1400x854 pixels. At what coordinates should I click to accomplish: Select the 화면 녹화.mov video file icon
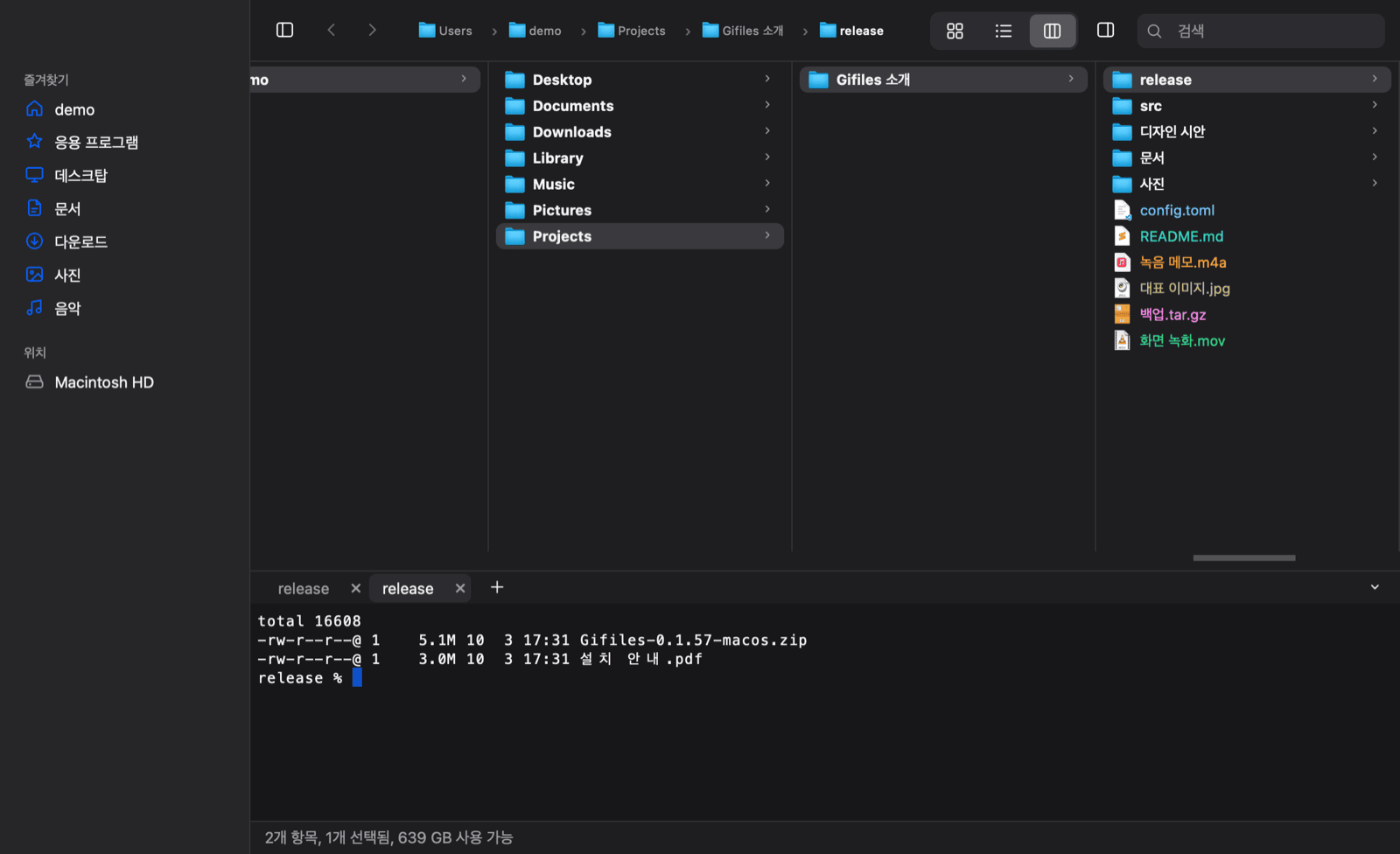click(x=1122, y=340)
